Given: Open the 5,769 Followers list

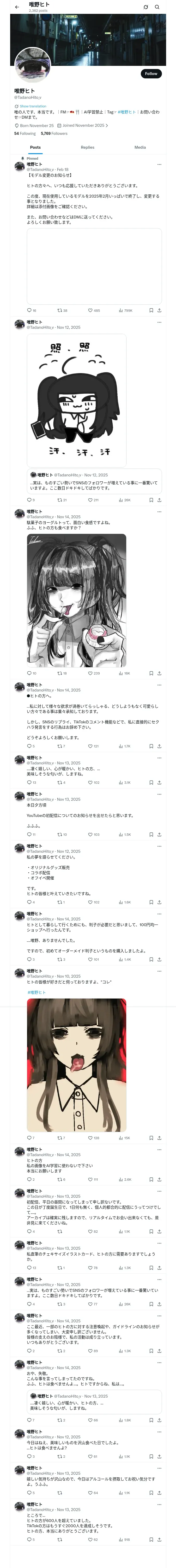Looking at the screenshot, I should coord(54,133).
